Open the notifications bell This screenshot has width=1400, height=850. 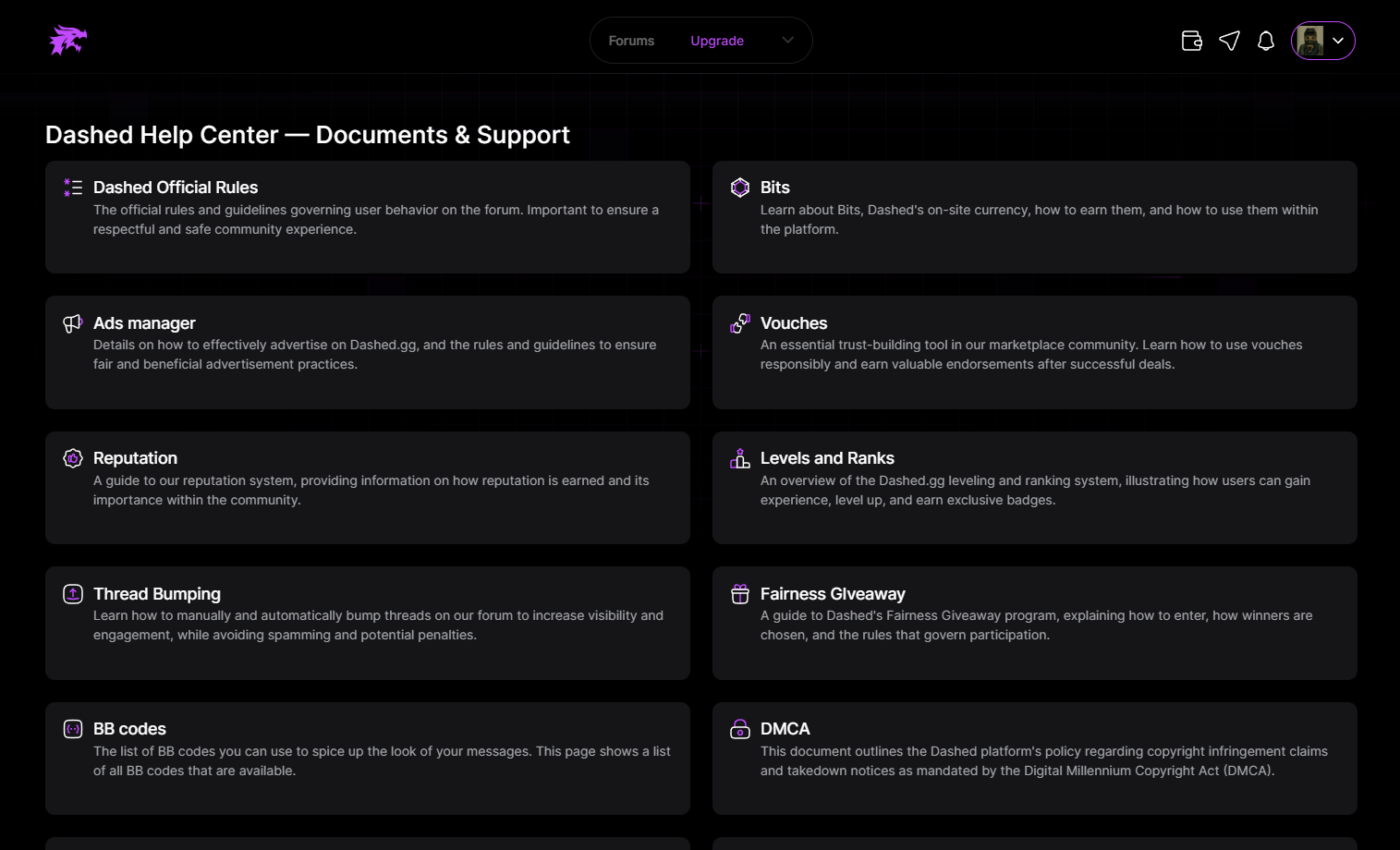pos(1266,41)
